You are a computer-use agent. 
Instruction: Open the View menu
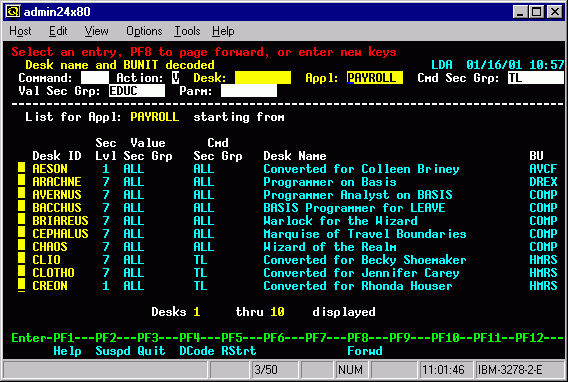[x=96, y=31]
